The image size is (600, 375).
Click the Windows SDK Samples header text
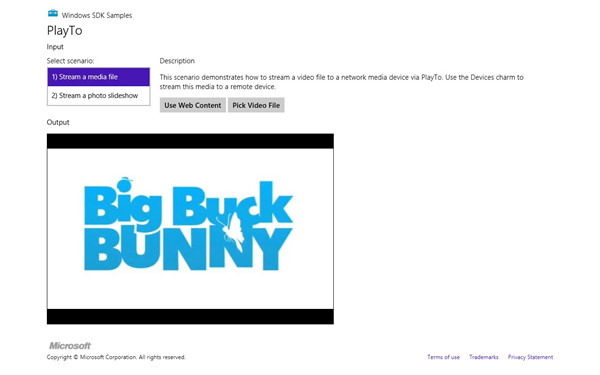pos(97,15)
